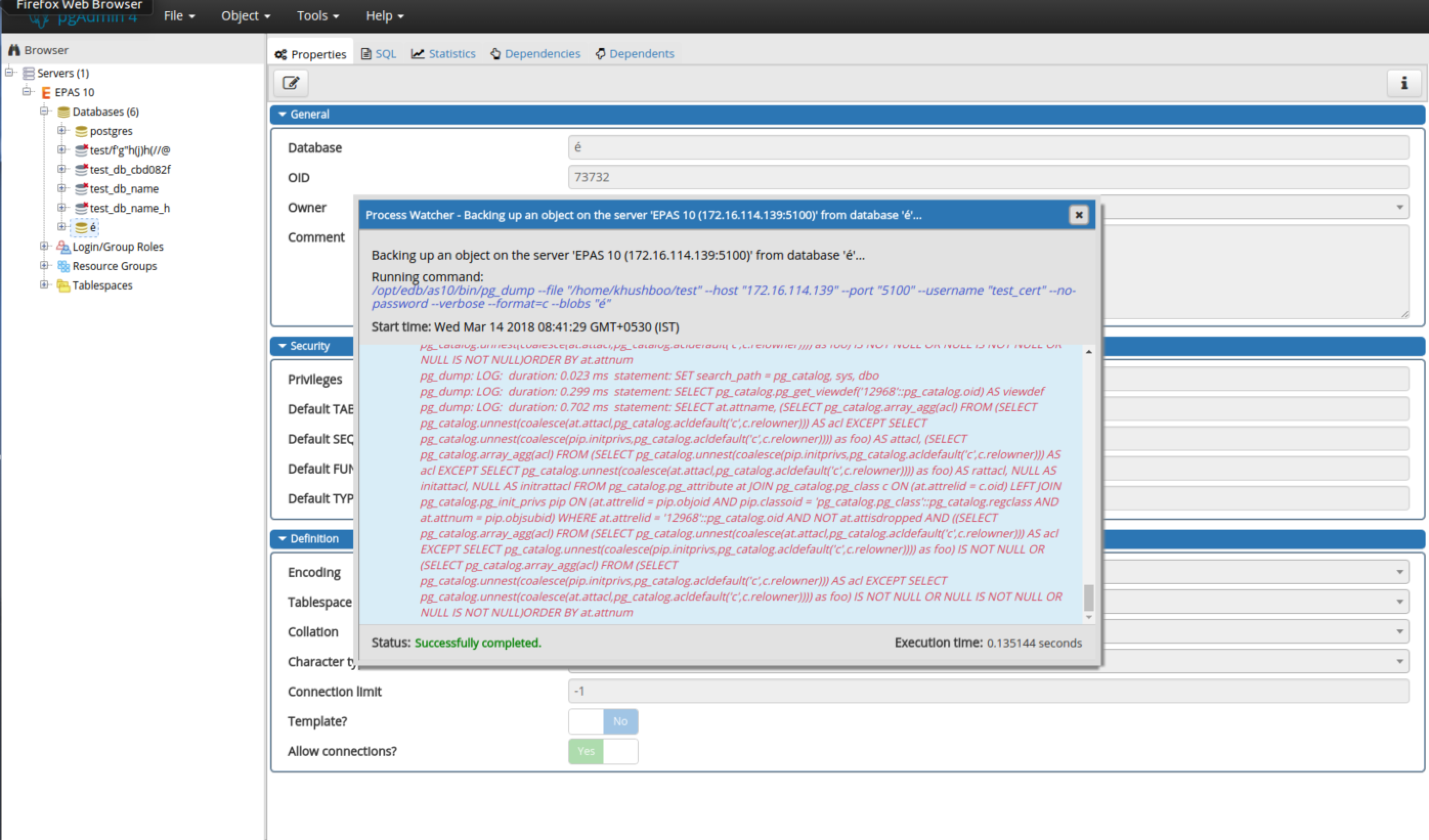The width and height of the screenshot is (1429, 840).
Task: Click the edit object pencil icon
Action: [x=290, y=83]
